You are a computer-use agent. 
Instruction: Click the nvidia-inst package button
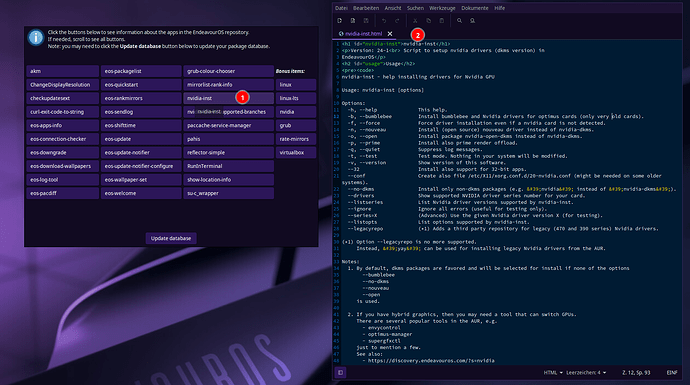pyautogui.click(x=228, y=98)
